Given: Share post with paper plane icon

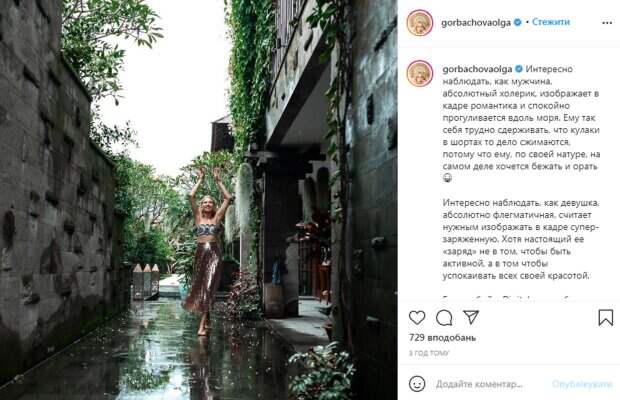Looking at the screenshot, I should coord(471,317).
